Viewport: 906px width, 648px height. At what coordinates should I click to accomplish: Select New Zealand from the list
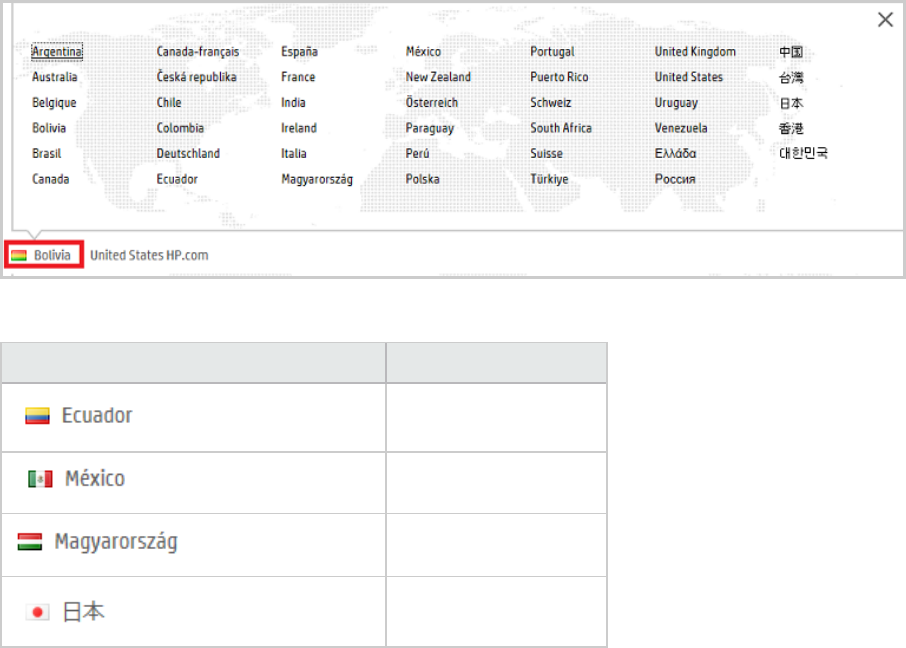tap(438, 77)
